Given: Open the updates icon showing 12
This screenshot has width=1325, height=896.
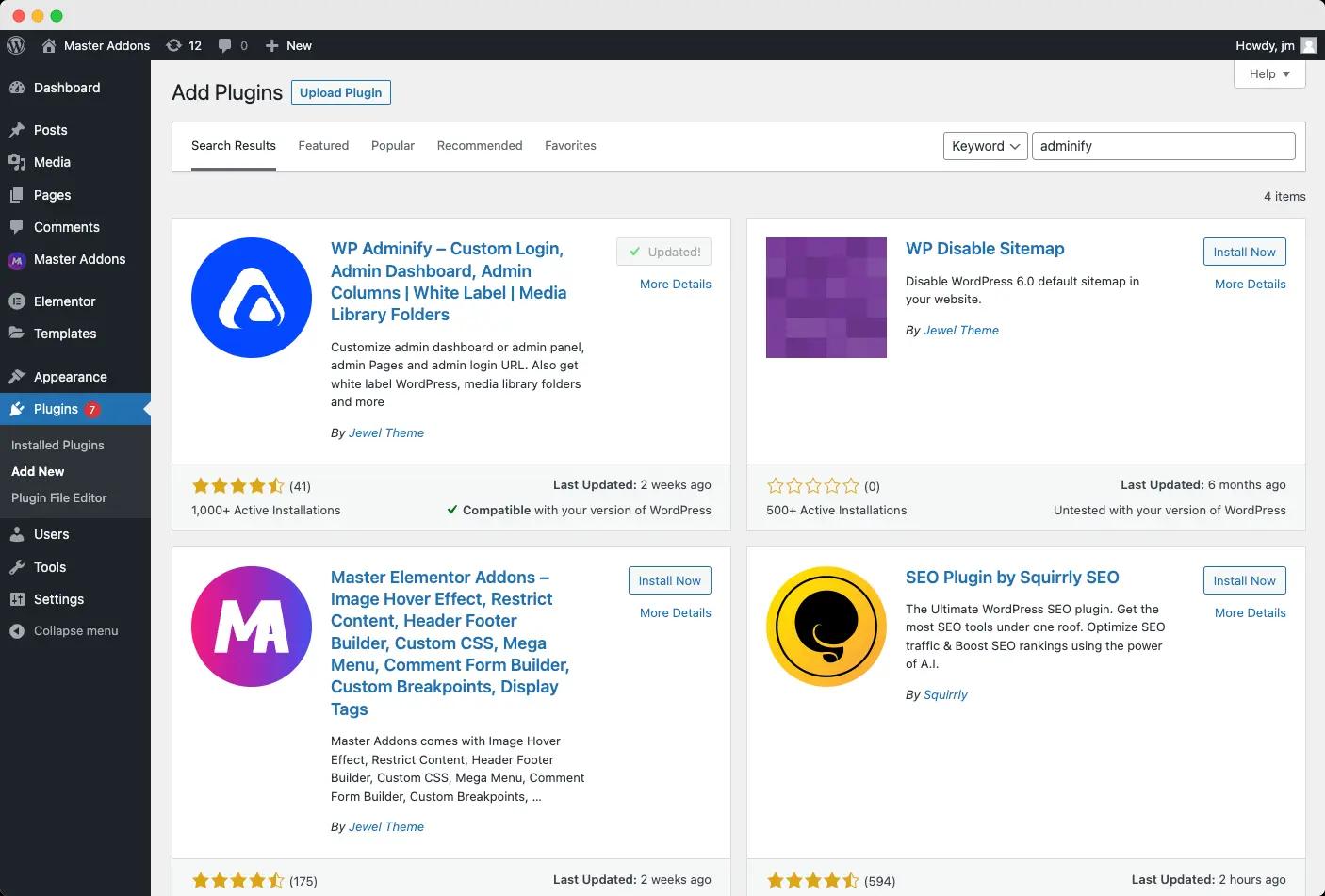Looking at the screenshot, I should [173, 45].
